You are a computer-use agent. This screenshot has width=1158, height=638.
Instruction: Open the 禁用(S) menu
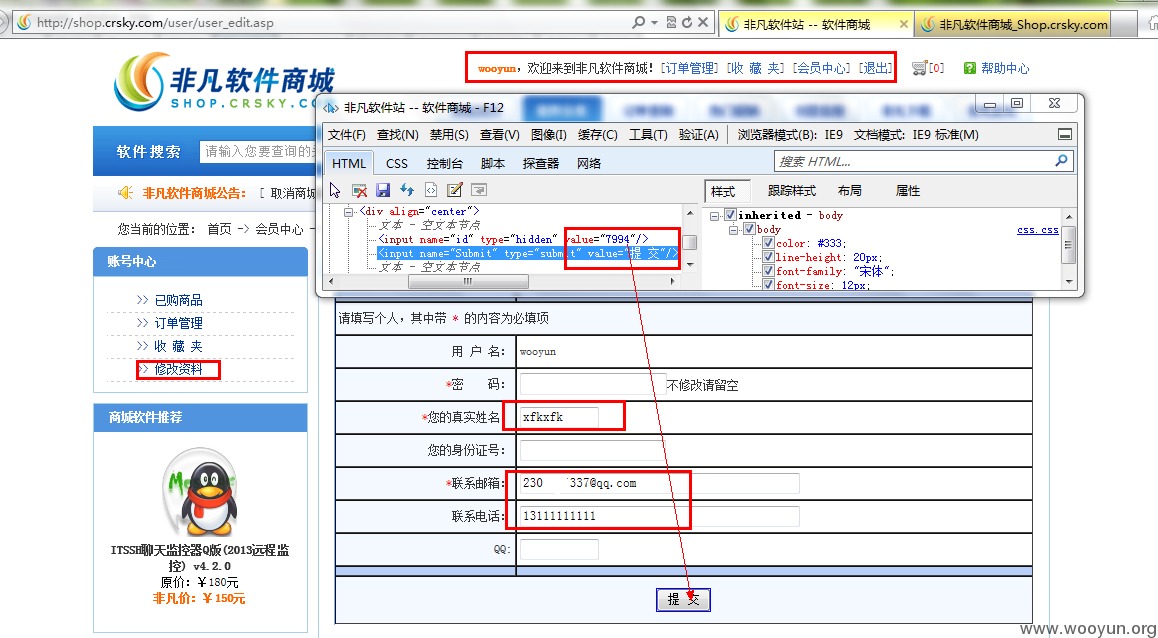coord(449,134)
